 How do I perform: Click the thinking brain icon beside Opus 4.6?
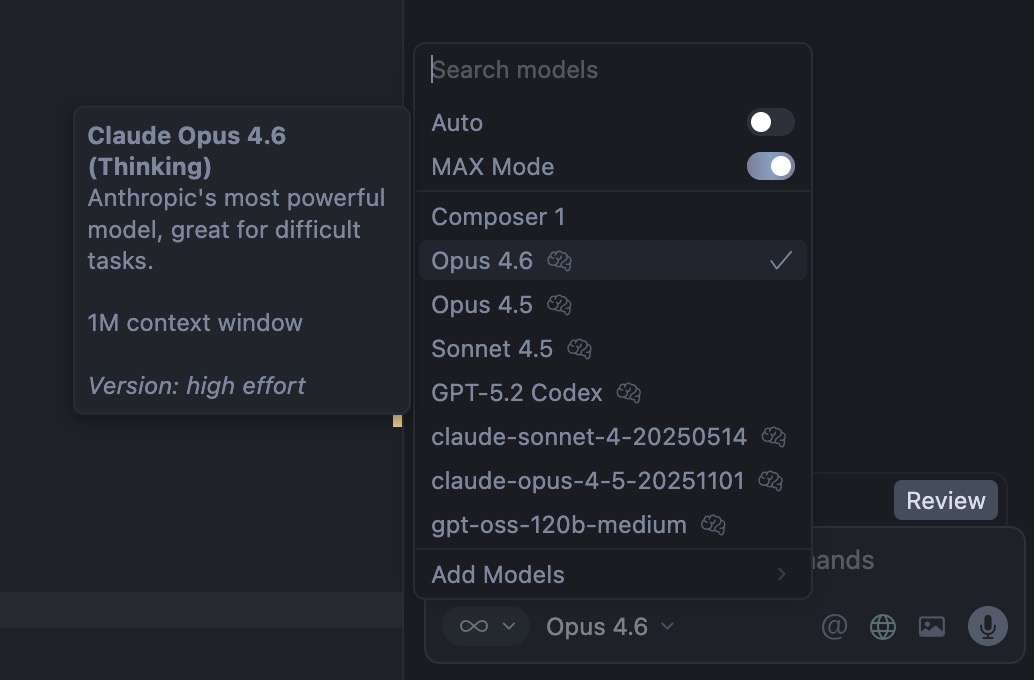coord(558,260)
